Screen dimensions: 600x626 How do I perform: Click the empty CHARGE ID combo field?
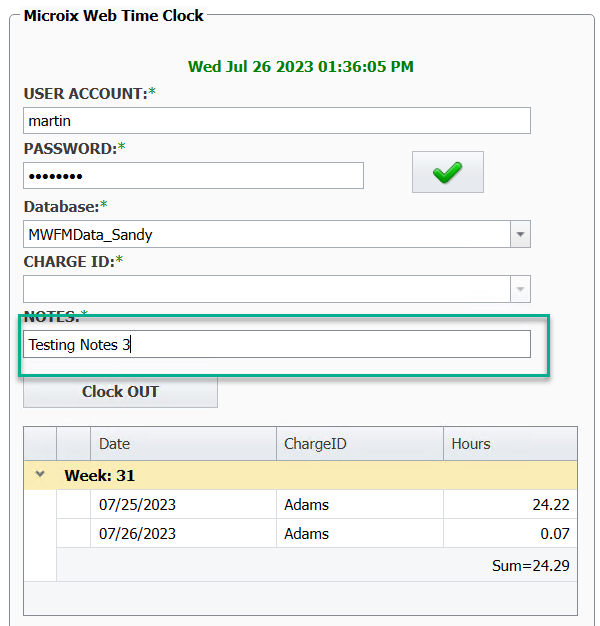pyautogui.click(x=266, y=289)
